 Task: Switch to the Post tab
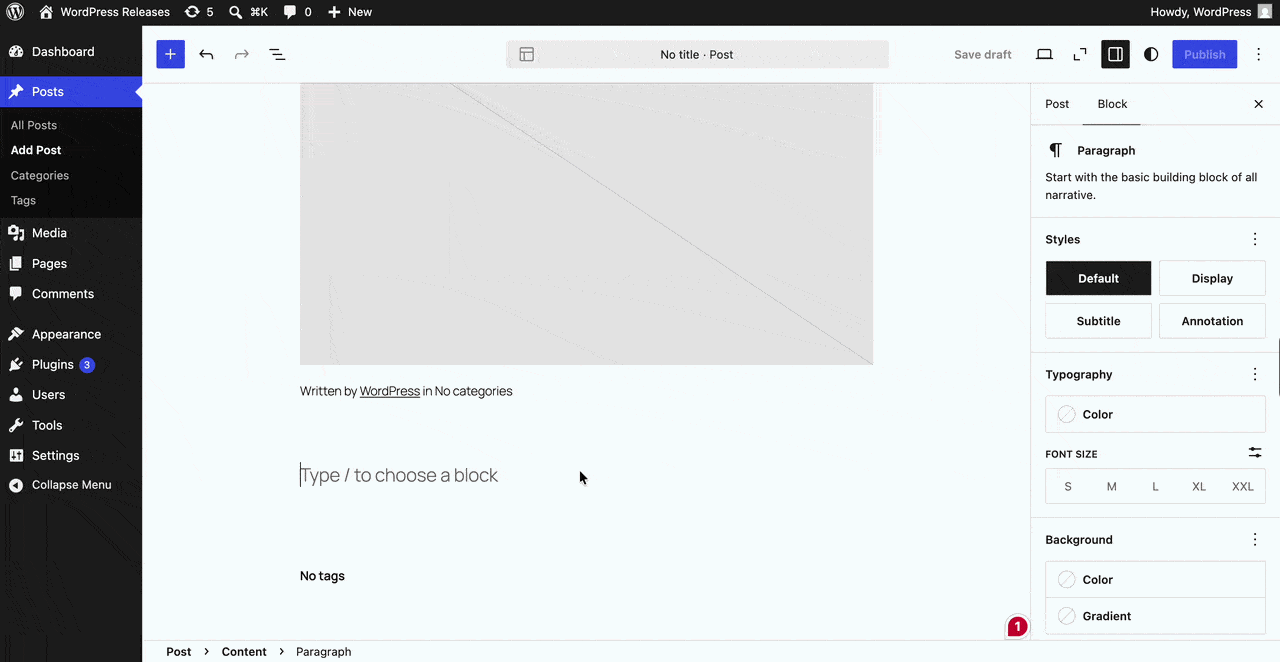point(1057,104)
